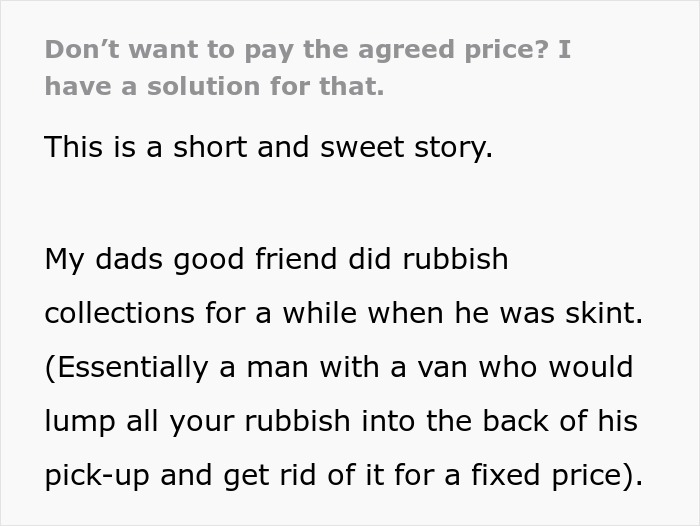
Task: Click the sentence "This is a short and sweet story."
Action: pyautogui.click(x=269, y=149)
